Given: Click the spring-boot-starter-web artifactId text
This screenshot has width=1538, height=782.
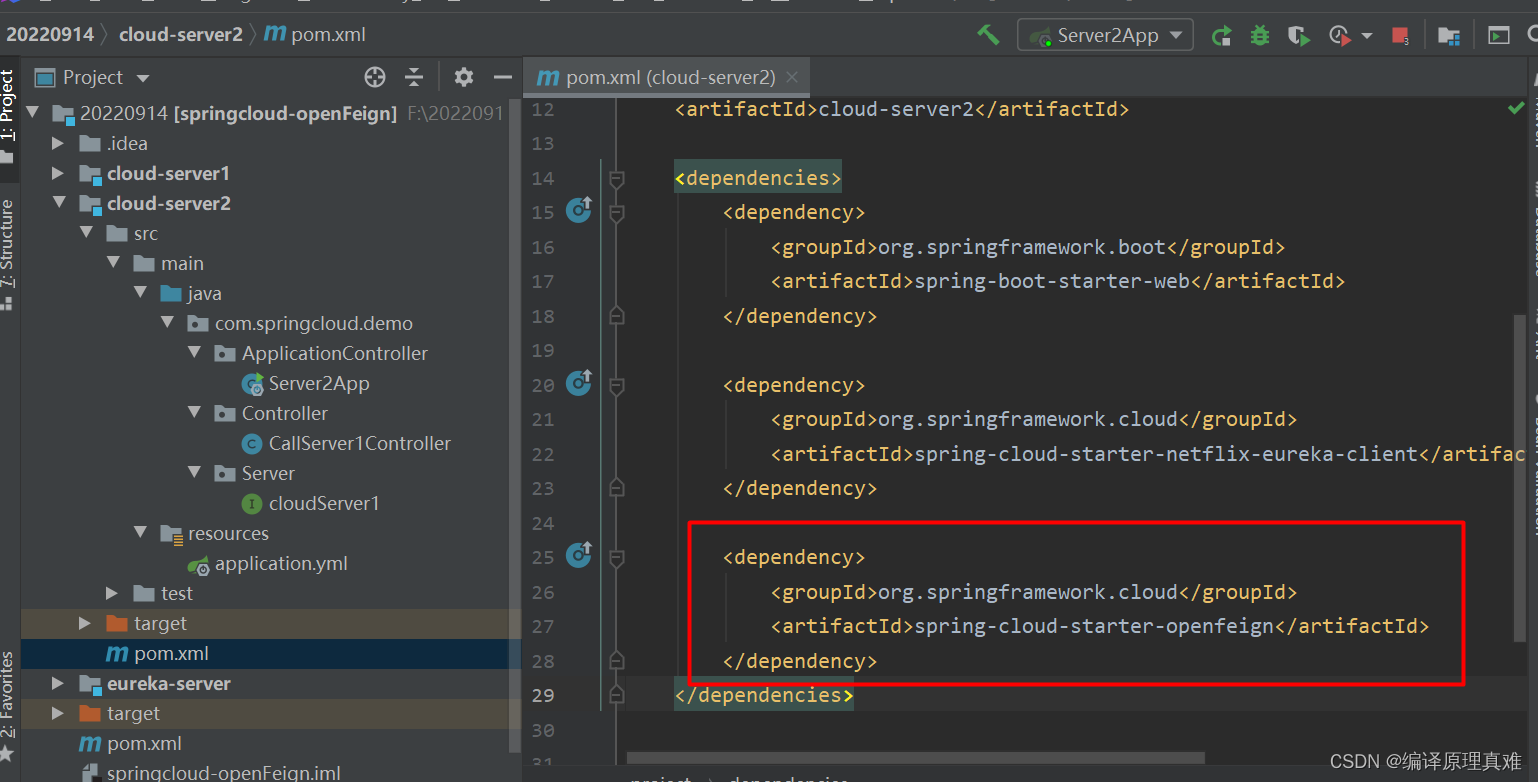Looking at the screenshot, I should (x=1052, y=282).
